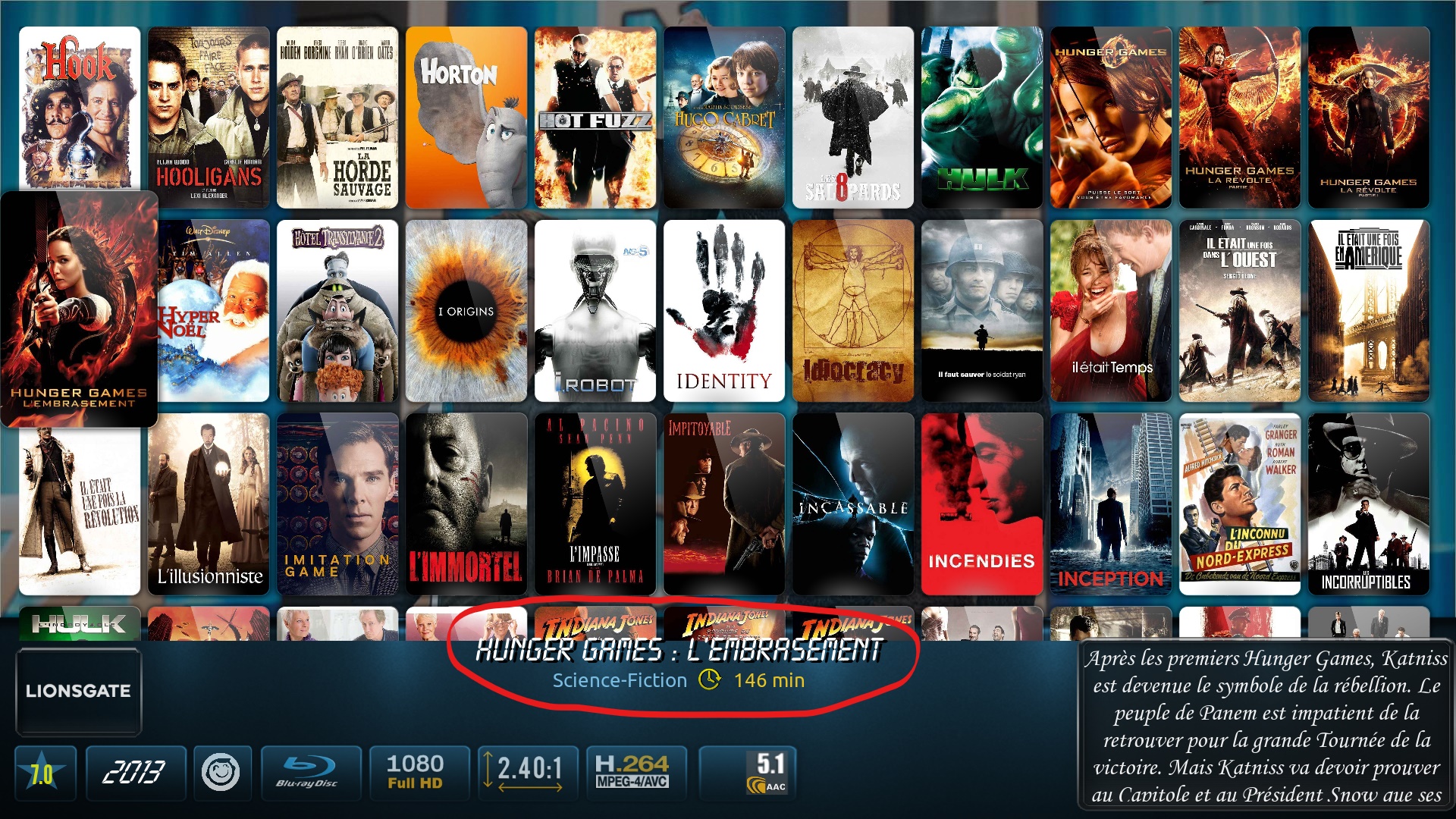Select the Identity movie poster
The image size is (1456, 819).
pos(724,311)
